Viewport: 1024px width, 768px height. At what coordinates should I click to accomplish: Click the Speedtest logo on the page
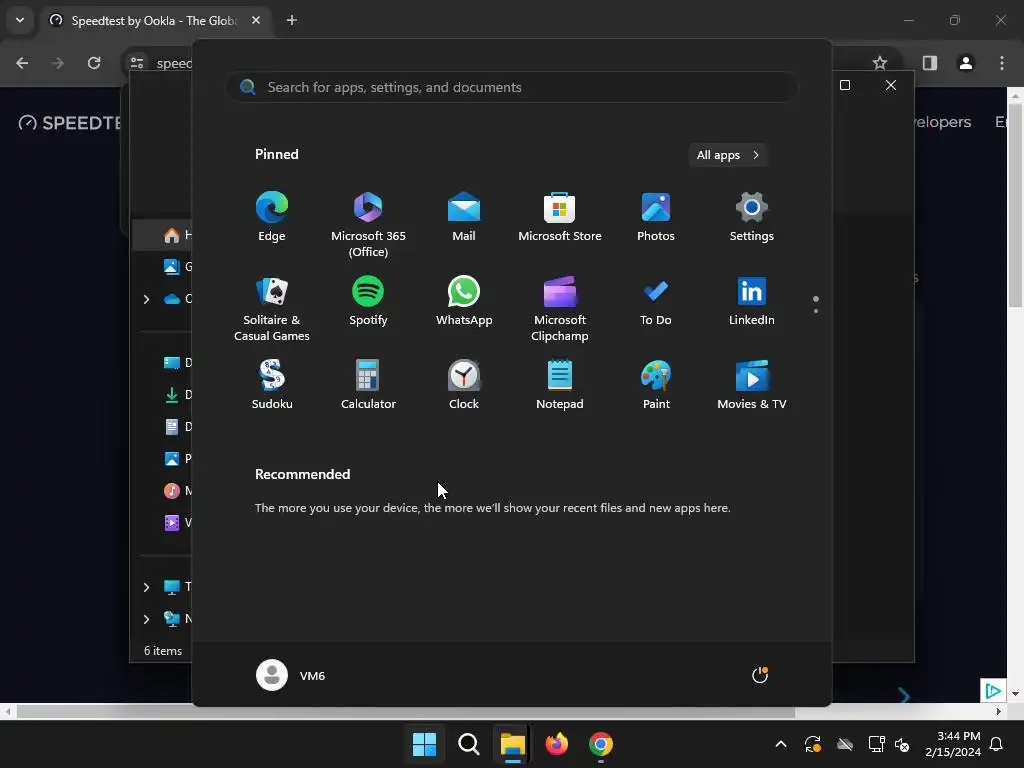tap(69, 122)
